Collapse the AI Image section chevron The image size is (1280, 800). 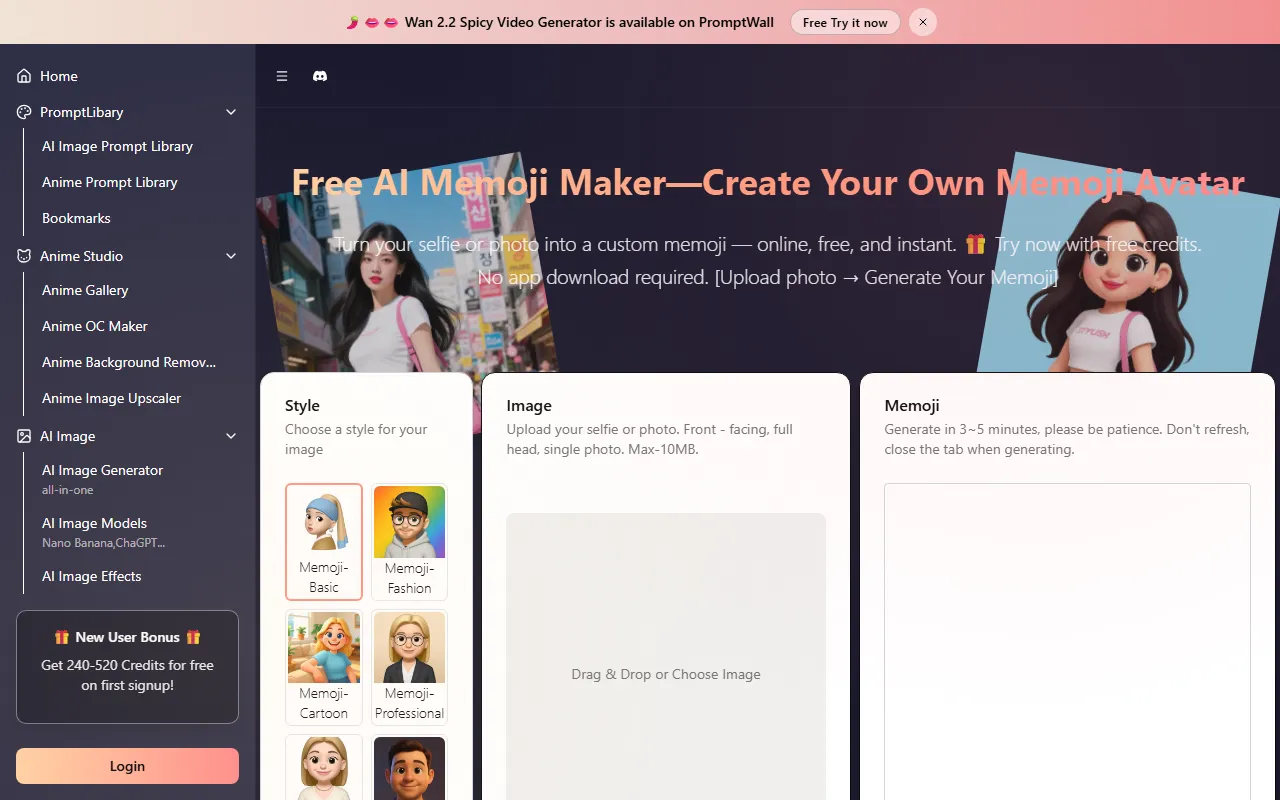231,436
